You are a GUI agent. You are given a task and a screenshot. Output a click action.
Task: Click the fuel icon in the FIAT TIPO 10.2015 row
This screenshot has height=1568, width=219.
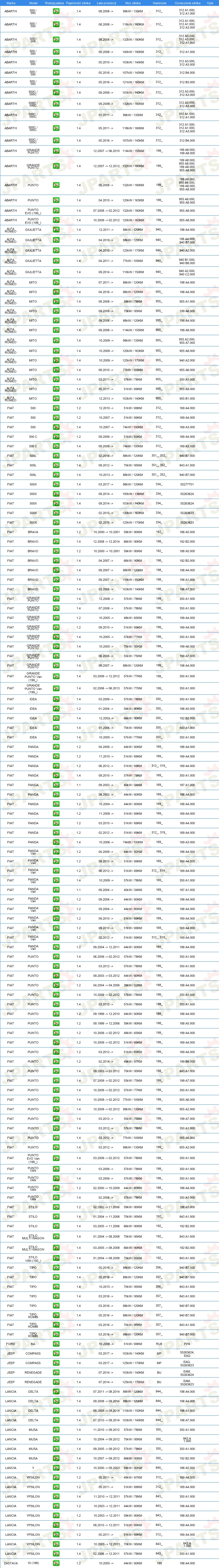(56, 1287)
